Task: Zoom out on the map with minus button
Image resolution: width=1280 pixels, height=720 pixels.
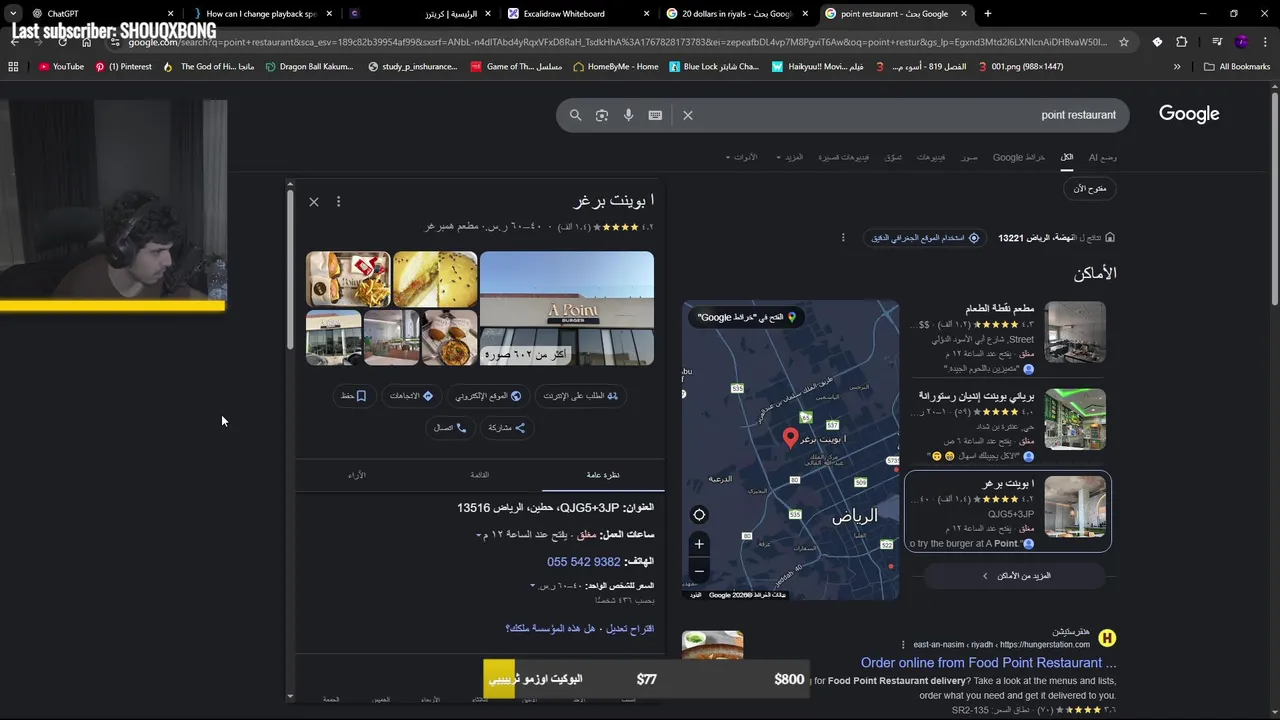Action: (699, 571)
